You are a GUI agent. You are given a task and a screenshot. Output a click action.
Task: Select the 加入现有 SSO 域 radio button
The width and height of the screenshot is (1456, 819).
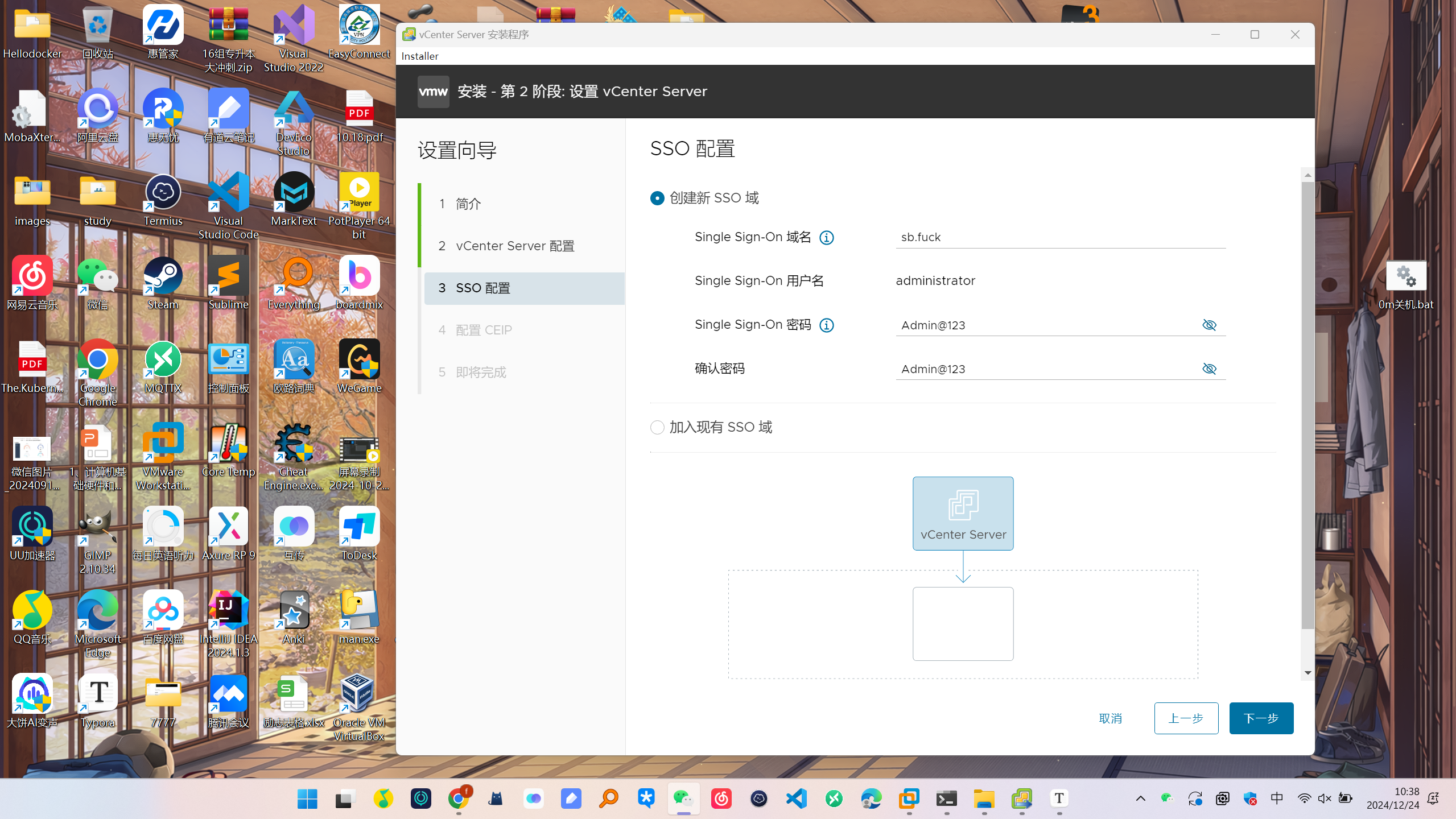click(657, 427)
